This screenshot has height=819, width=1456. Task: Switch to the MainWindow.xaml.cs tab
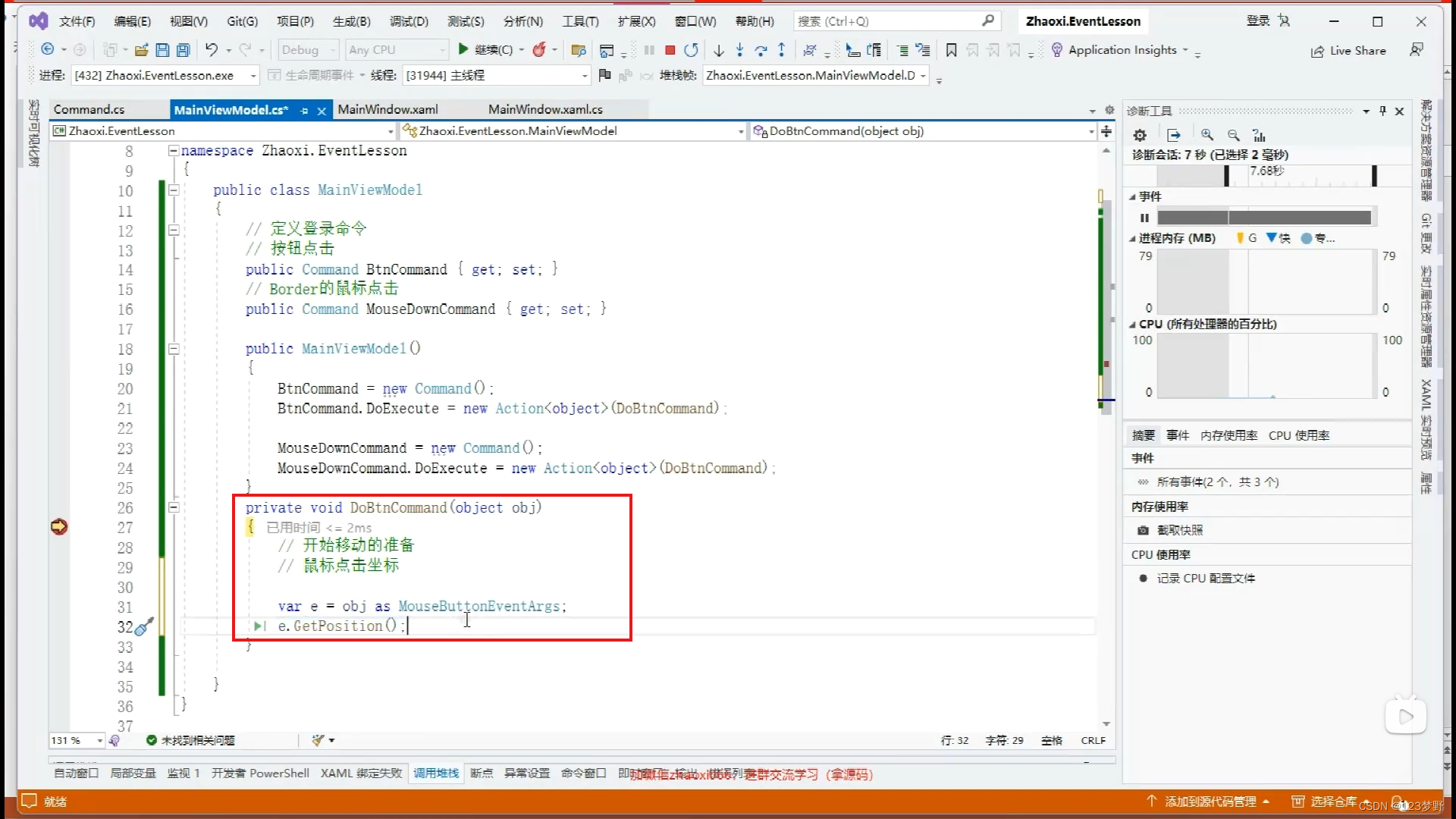click(x=545, y=110)
